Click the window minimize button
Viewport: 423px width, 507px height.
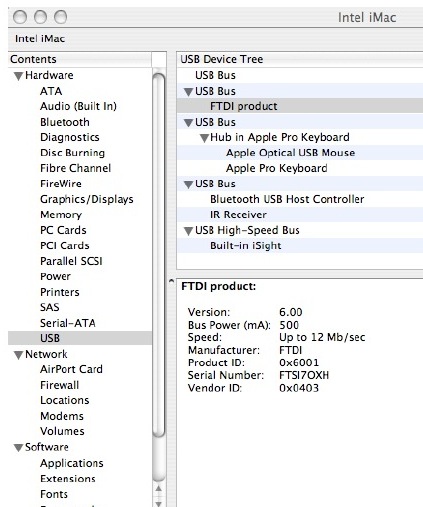pos(40,17)
